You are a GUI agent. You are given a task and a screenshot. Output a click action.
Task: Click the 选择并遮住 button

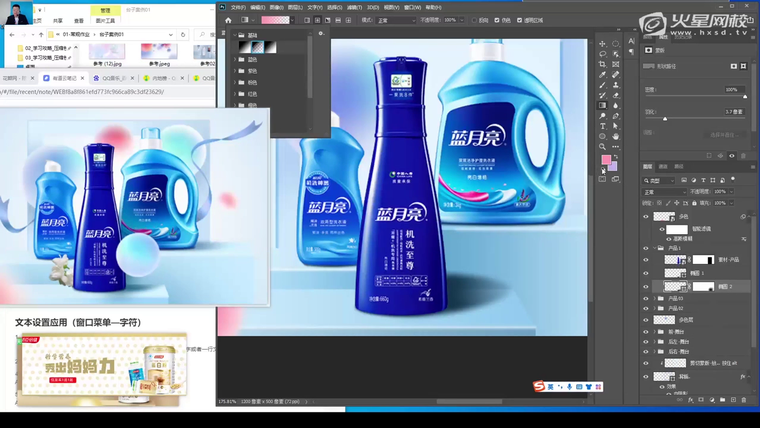pyautogui.click(x=725, y=135)
